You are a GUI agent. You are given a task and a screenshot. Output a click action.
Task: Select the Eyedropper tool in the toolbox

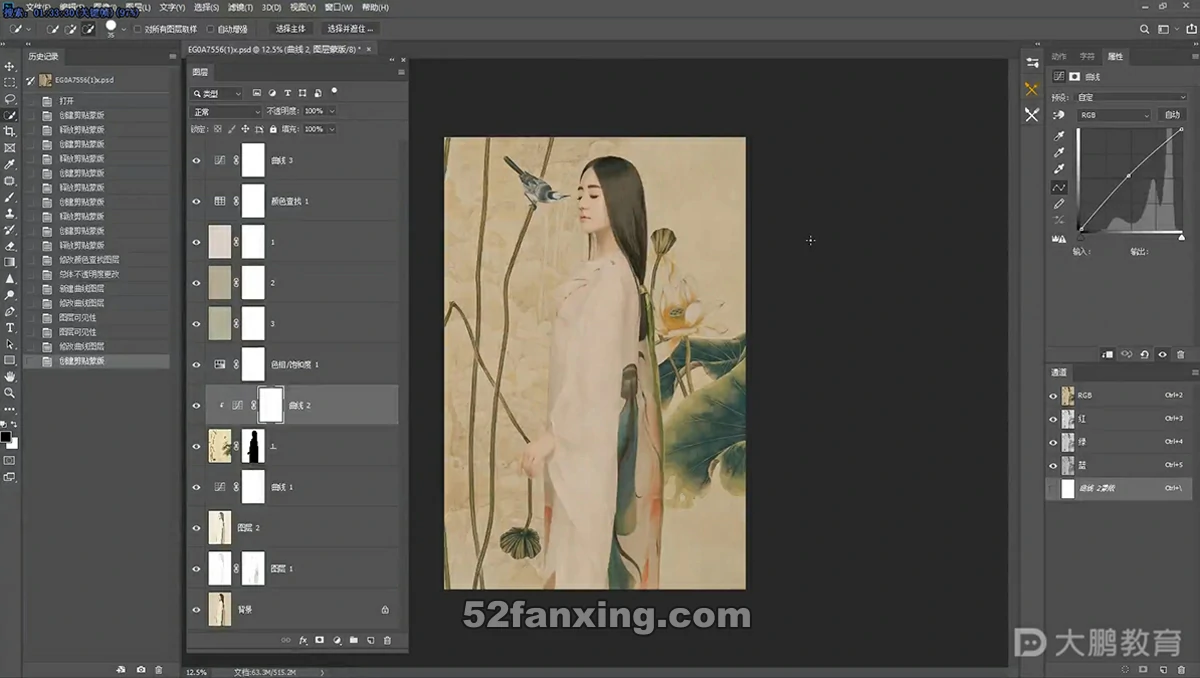tap(10, 164)
